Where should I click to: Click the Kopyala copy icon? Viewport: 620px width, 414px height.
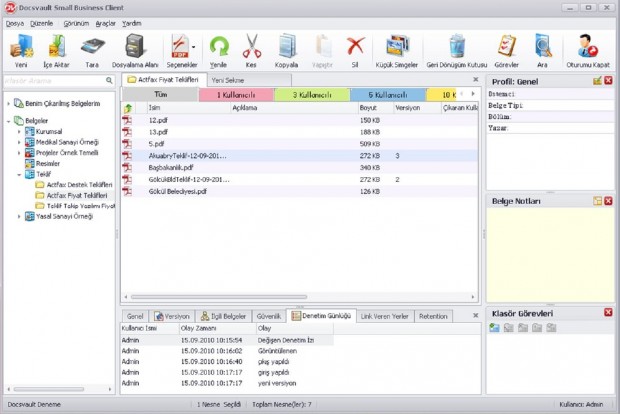(x=287, y=46)
